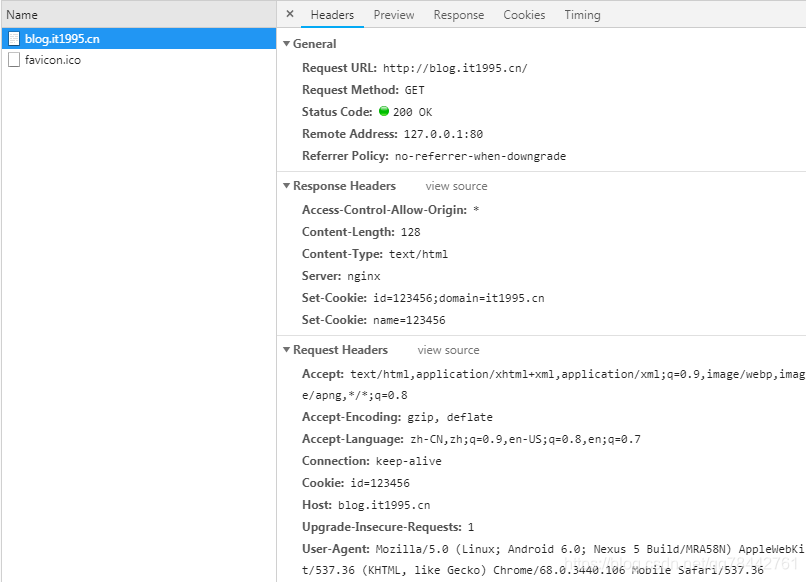Click the Request Headers section title
Viewport: 806px width, 582px height.
(340, 350)
